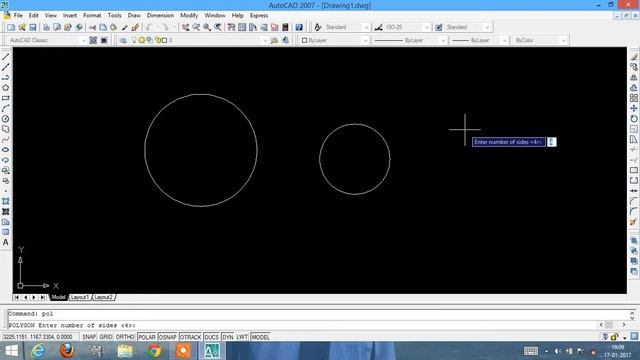Open the Help question mark icon
Viewport: 640px width, 360px height.
(299, 27)
